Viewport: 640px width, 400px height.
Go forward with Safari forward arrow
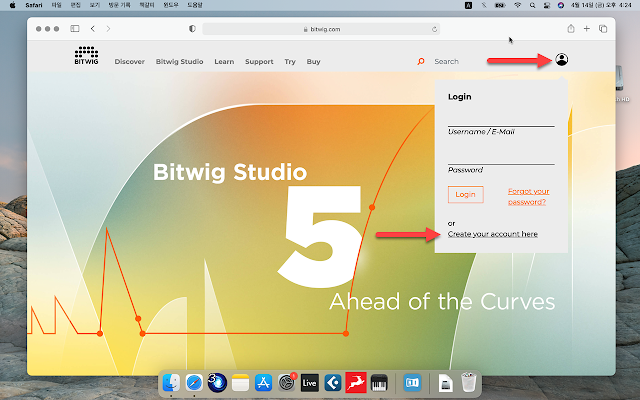108,29
